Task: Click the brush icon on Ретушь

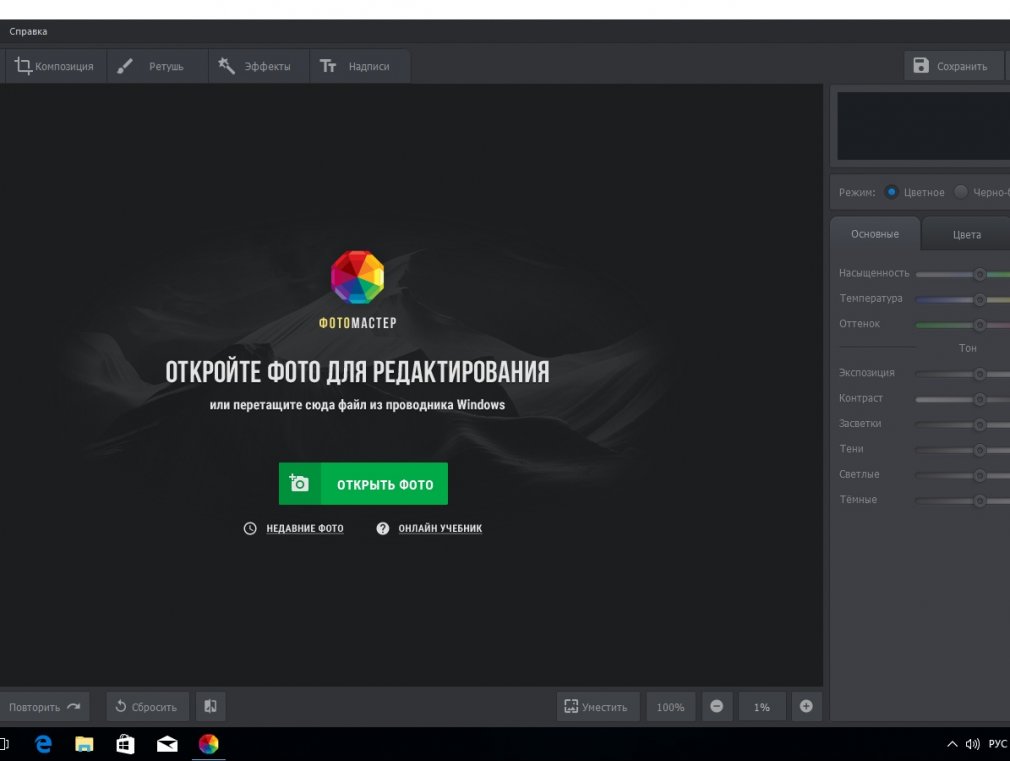Action: pyautogui.click(x=125, y=66)
